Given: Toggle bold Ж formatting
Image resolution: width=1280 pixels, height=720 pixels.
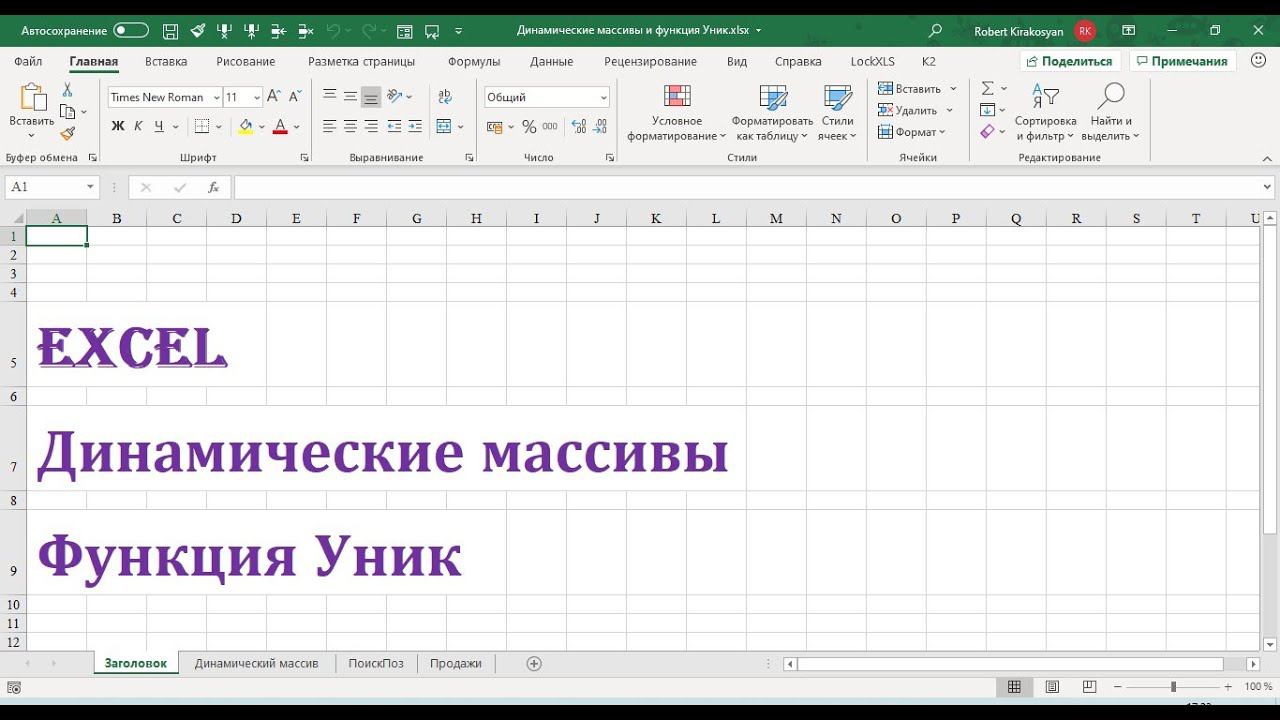Looking at the screenshot, I should [x=117, y=126].
